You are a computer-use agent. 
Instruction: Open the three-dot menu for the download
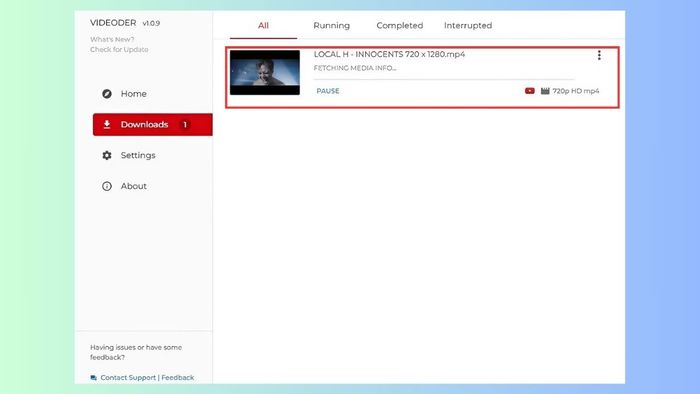point(599,55)
